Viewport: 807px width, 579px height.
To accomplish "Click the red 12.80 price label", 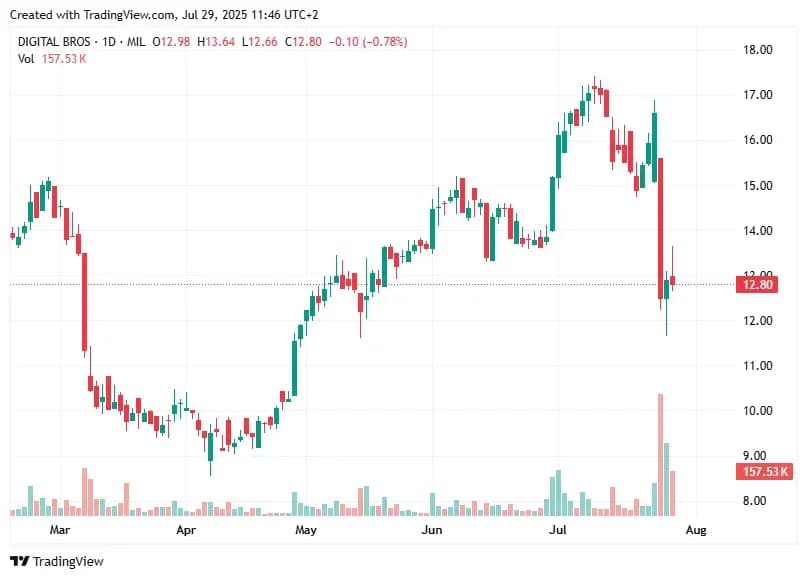I will tap(757, 285).
